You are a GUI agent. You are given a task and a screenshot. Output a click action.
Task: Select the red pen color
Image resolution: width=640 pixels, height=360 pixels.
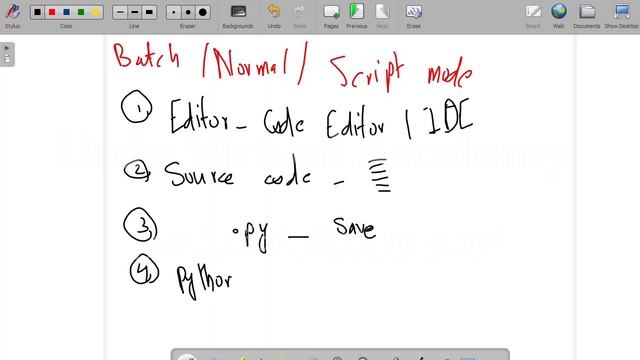click(52, 12)
